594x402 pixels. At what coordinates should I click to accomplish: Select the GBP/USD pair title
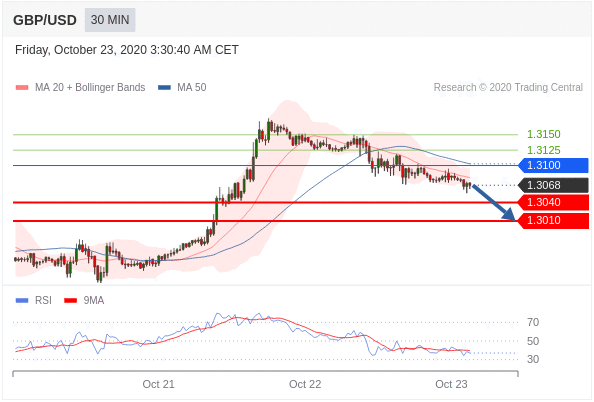45,20
